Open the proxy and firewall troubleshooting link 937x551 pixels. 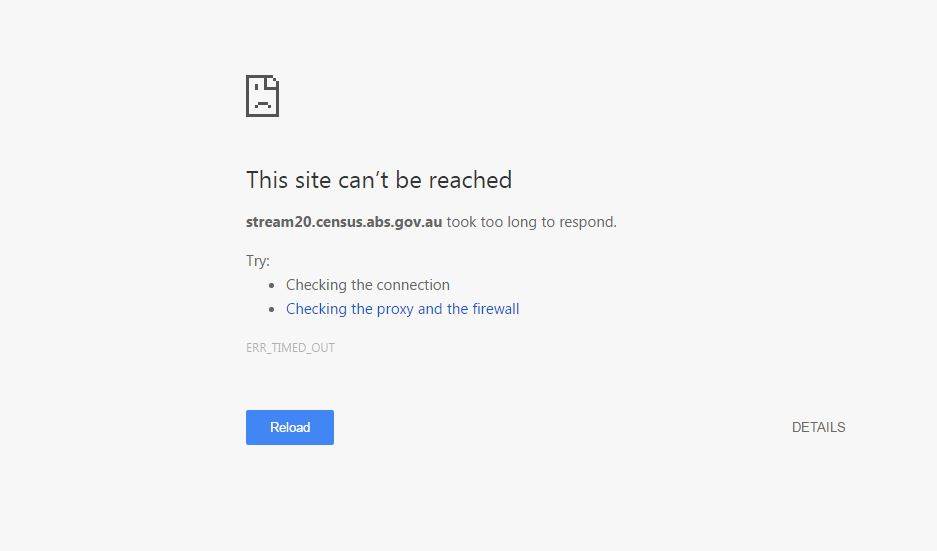coord(402,309)
